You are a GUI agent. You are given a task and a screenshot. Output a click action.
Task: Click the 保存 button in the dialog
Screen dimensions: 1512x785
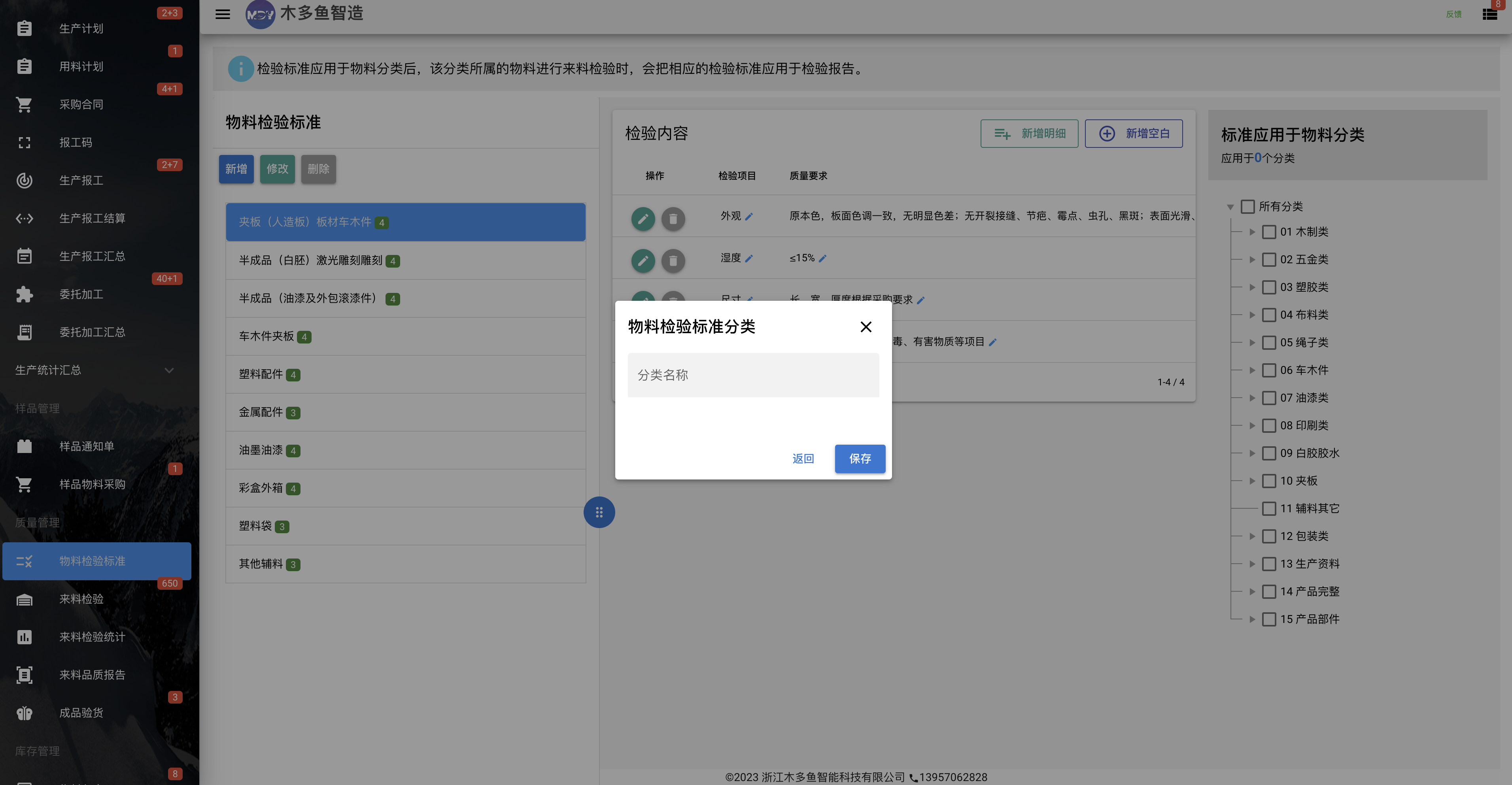pos(860,459)
